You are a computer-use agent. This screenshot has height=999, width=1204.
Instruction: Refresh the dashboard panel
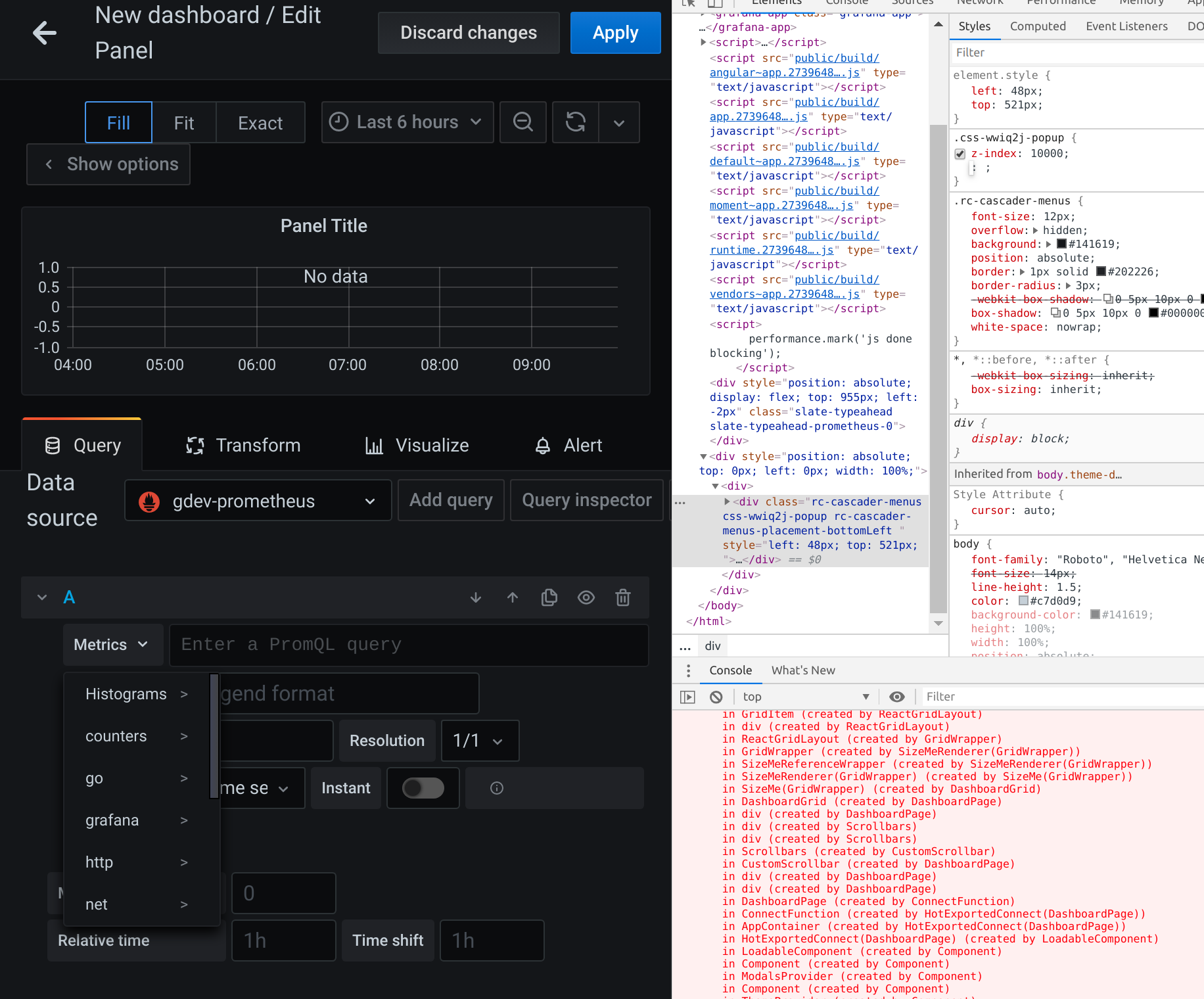[x=575, y=122]
